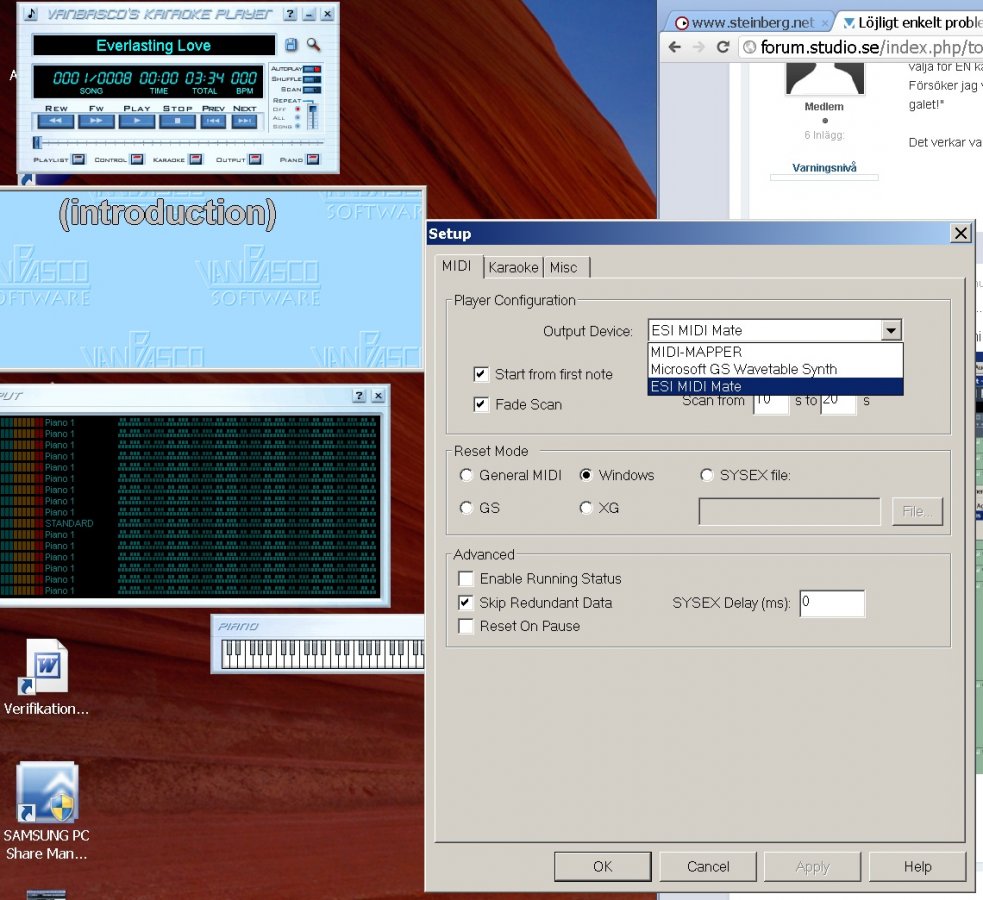The height and width of the screenshot is (900, 983).
Task: Close the Output window
Action: click(x=378, y=395)
